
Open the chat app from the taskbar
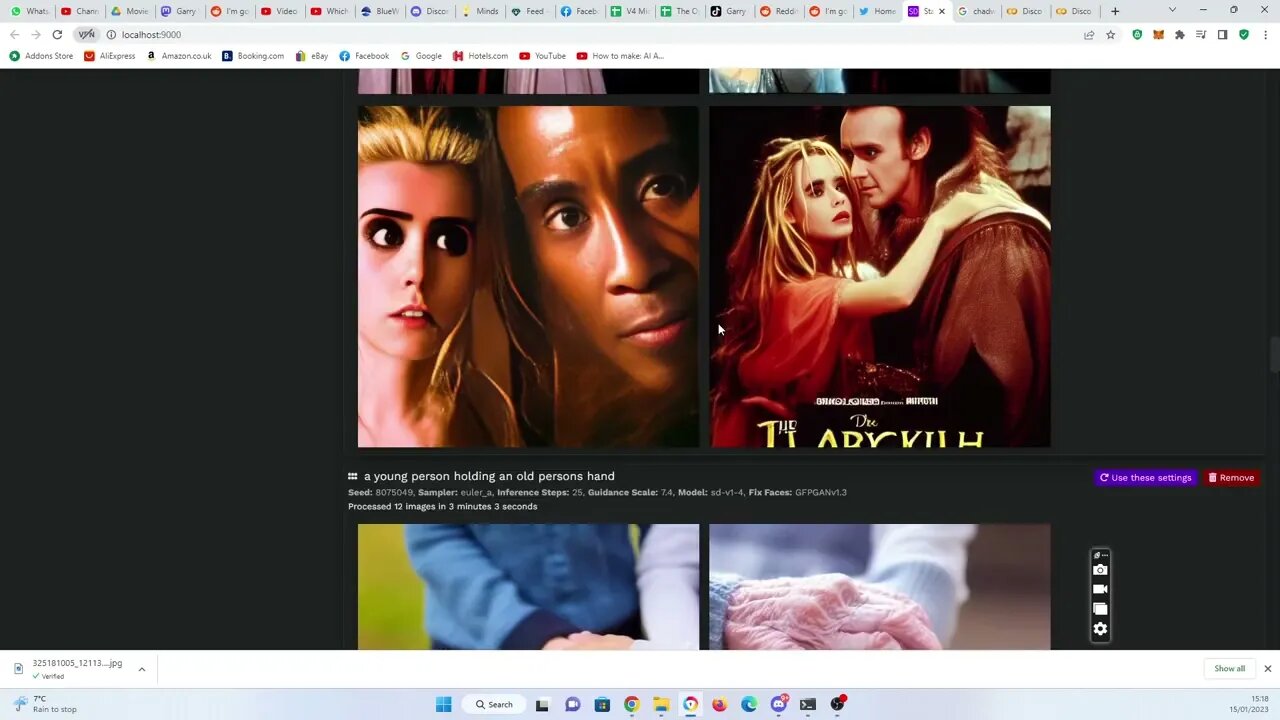pyautogui.click(x=572, y=704)
